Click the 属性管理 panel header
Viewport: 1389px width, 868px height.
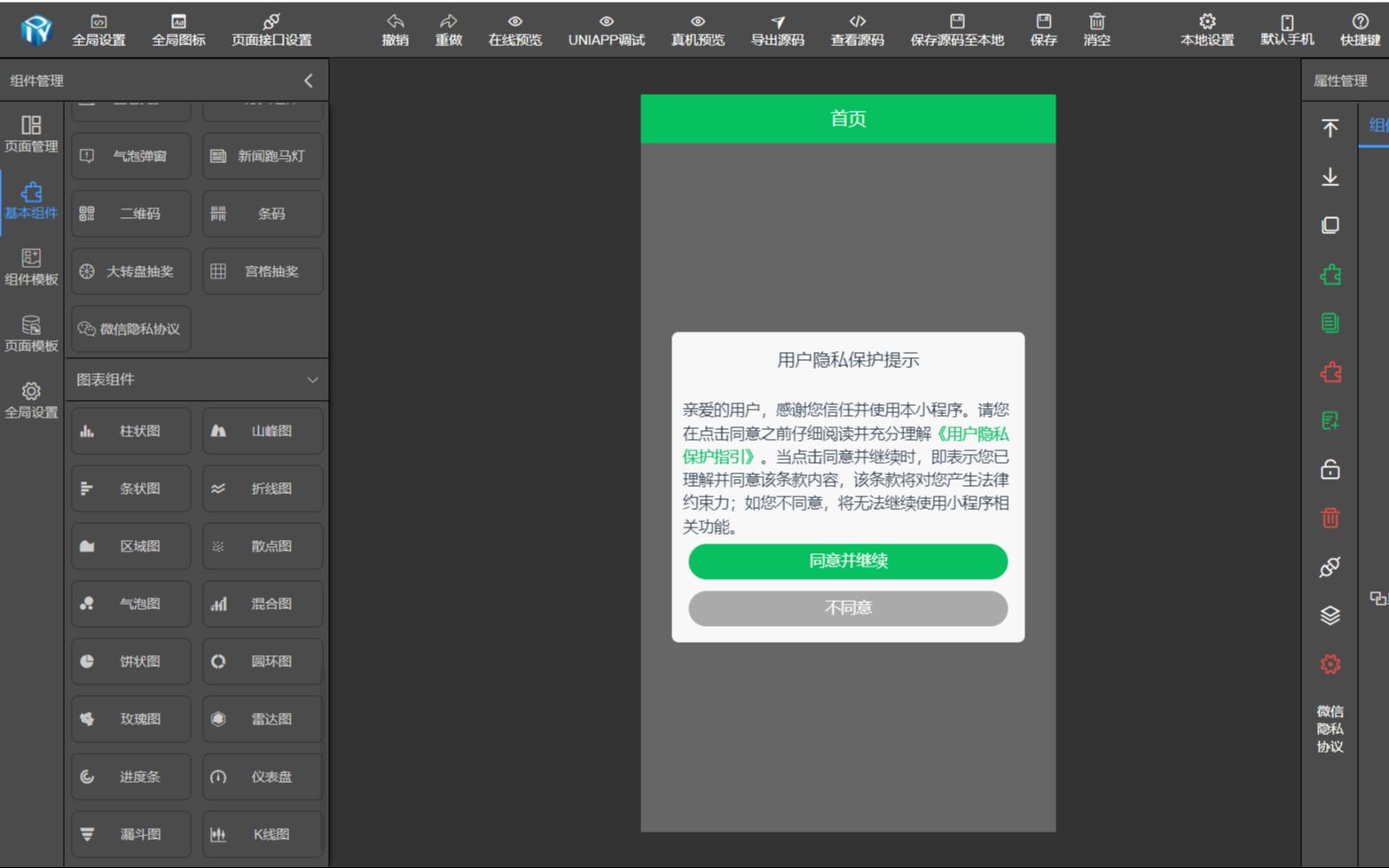(1340, 81)
